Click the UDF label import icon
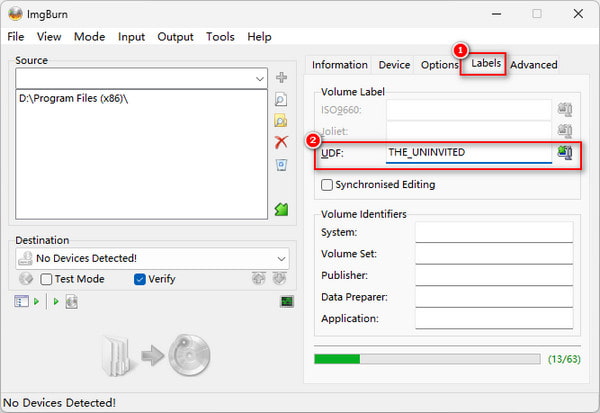This screenshot has width=600, height=413. (x=565, y=153)
